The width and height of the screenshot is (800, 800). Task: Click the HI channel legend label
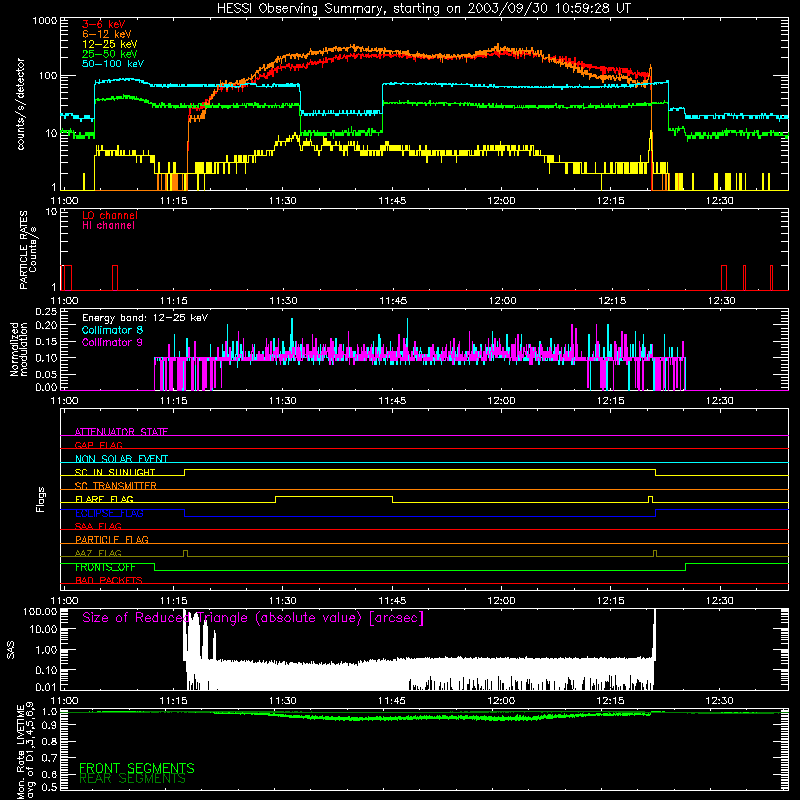[108, 226]
